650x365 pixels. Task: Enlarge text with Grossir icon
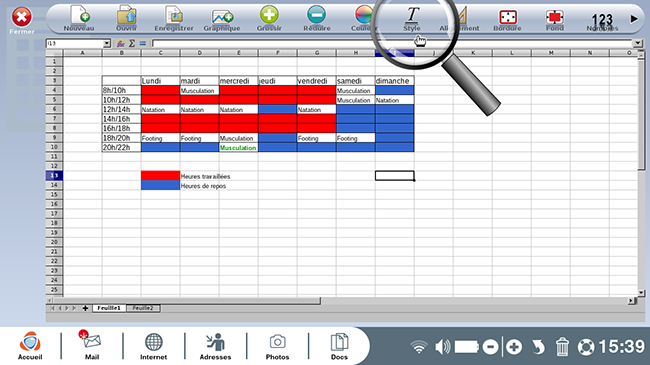pos(269,18)
